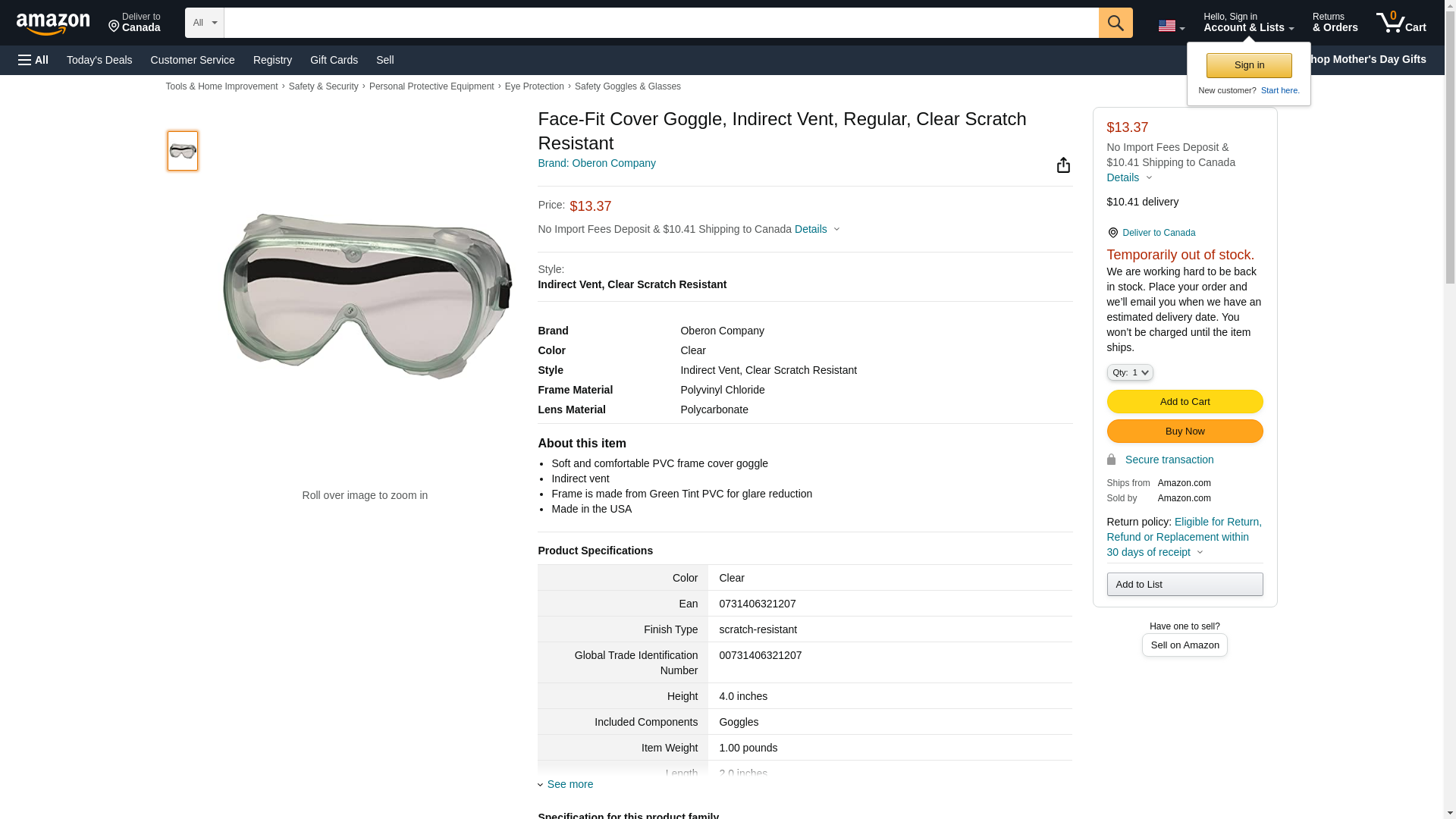Click the Secure transaction lock link
This screenshot has width=1456, height=819.
[1168, 460]
